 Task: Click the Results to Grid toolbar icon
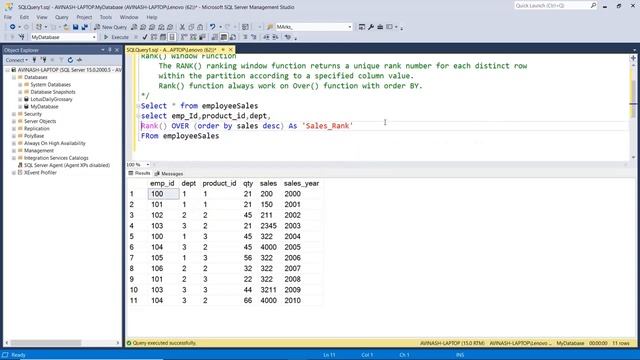coord(224,37)
